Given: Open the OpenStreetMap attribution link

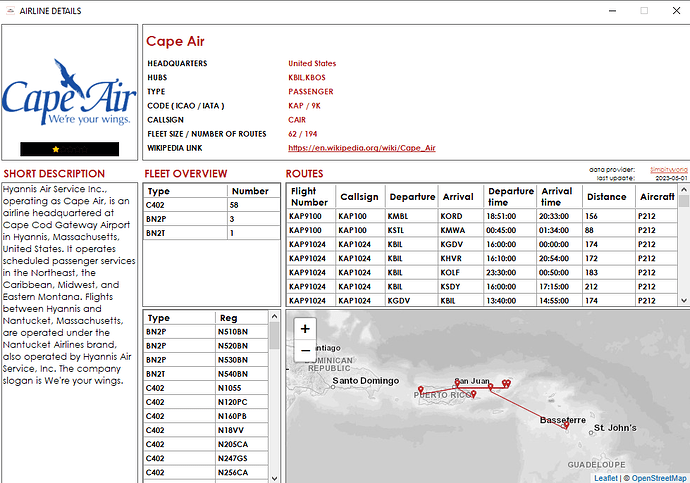Looking at the screenshot, I should [659, 478].
